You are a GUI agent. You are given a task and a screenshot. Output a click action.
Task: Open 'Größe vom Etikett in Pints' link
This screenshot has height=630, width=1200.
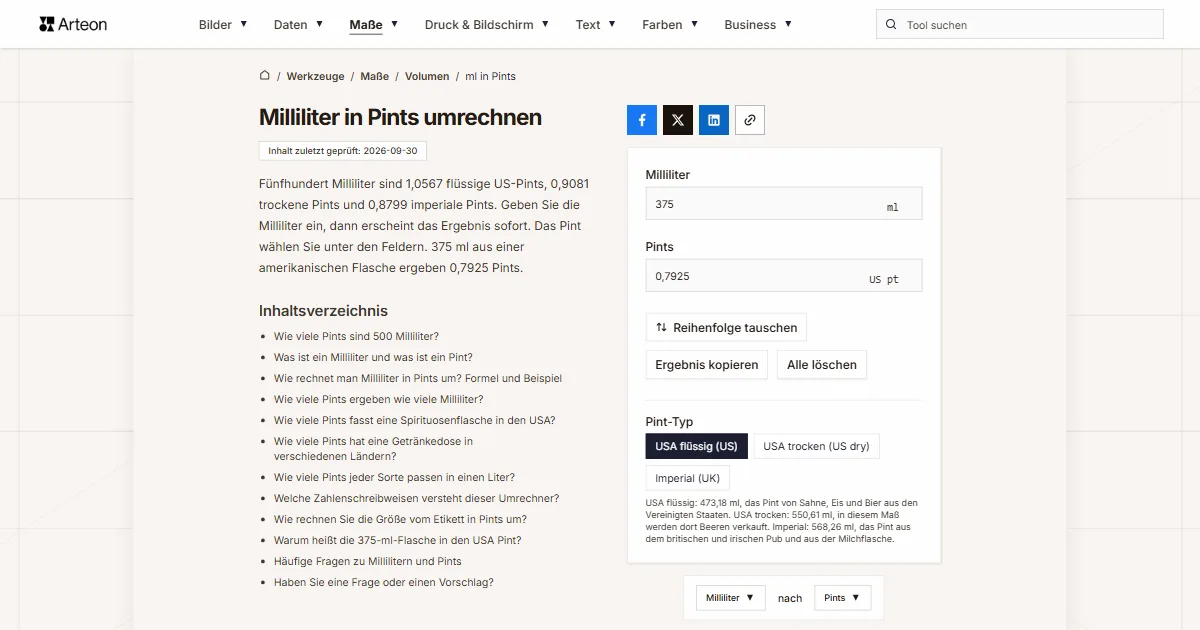point(400,519)
